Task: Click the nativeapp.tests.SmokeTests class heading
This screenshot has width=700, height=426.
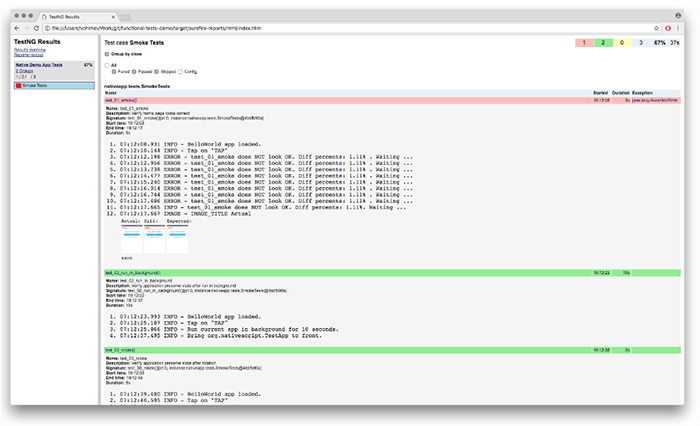Action: [137, 86]
